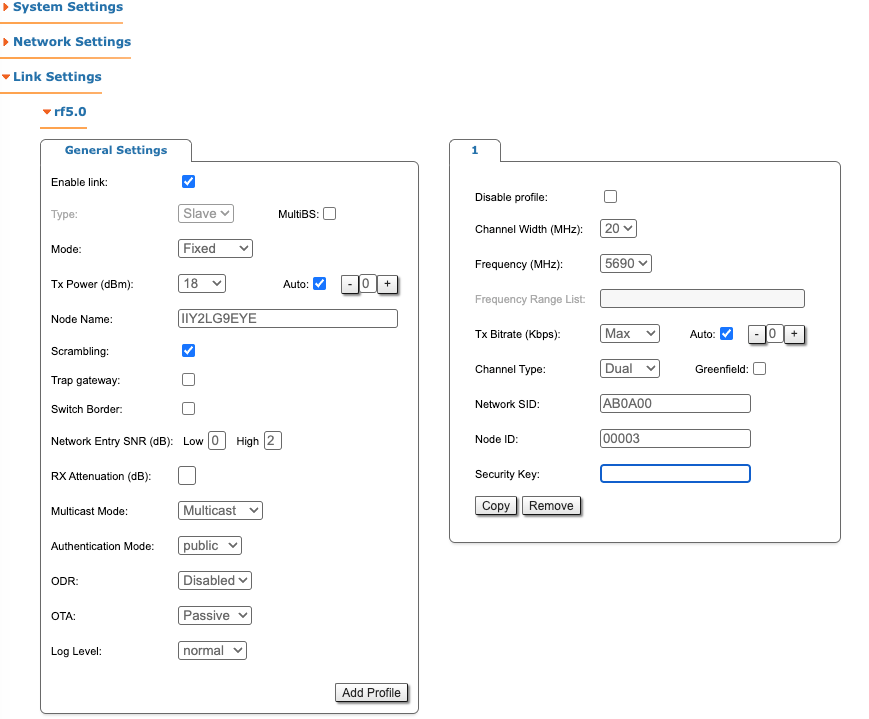Screen dimensions: 869x719
Task: Open the Multicast Mode dropdown
Action: pos(221,511)
